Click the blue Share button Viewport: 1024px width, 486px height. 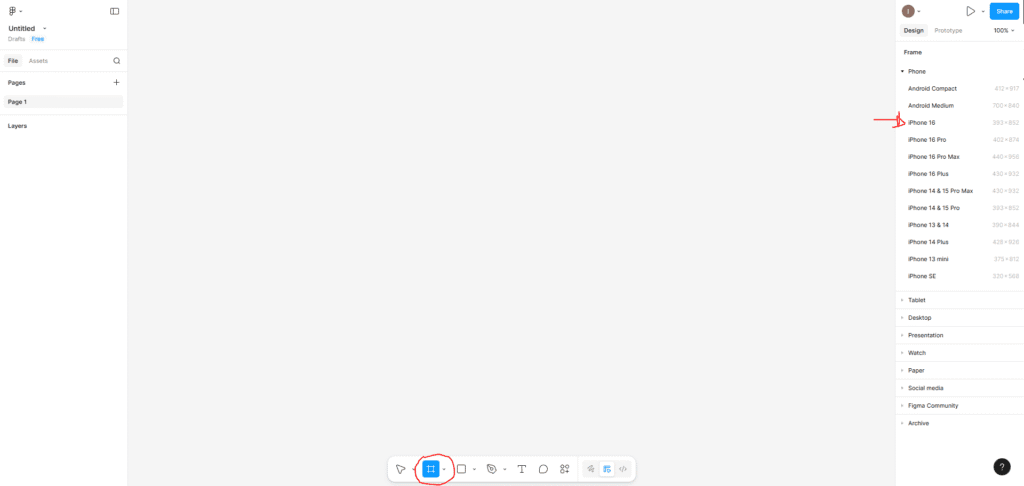tap(1004, 11)
